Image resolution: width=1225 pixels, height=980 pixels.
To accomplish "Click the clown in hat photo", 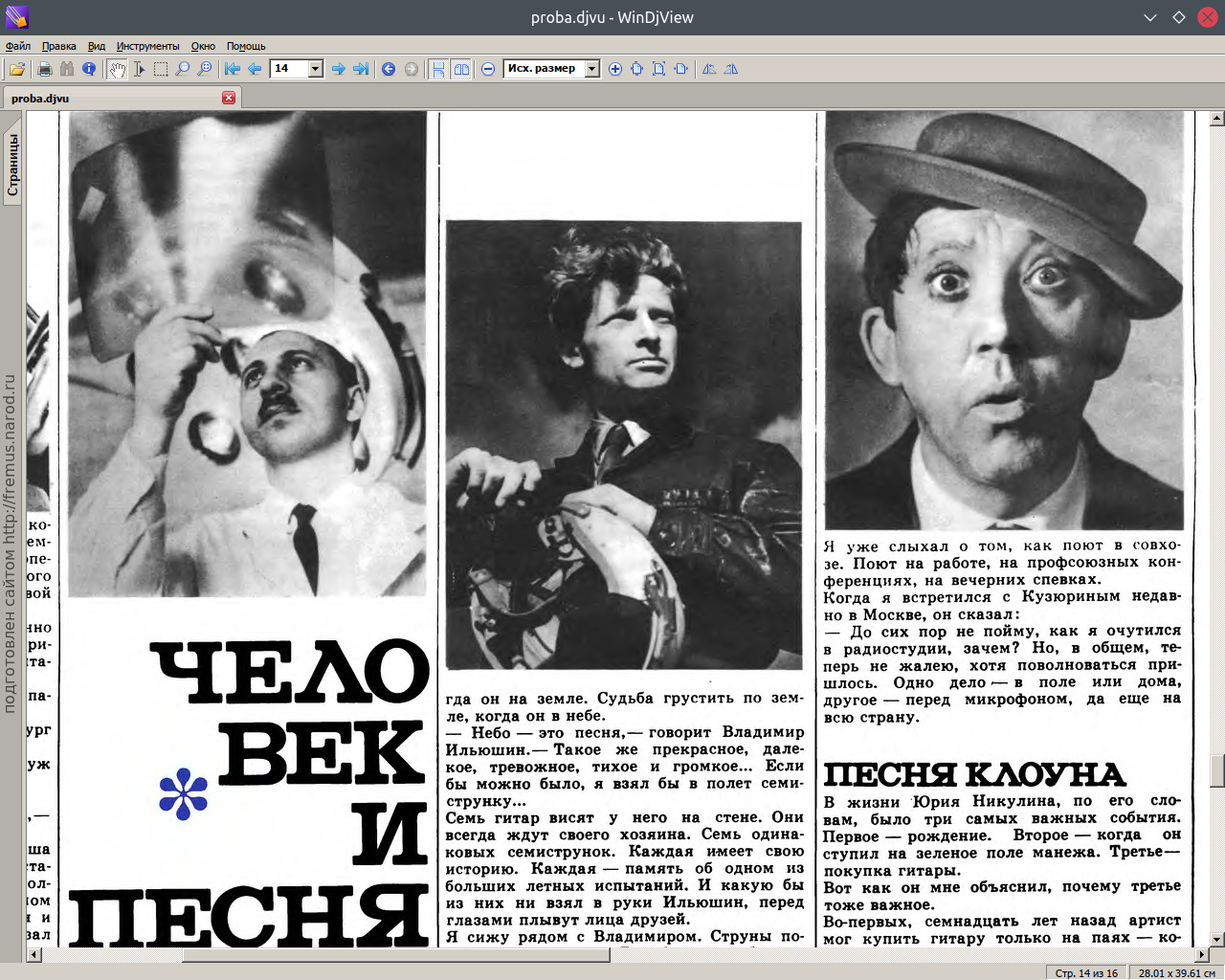I will (1004, 321).
